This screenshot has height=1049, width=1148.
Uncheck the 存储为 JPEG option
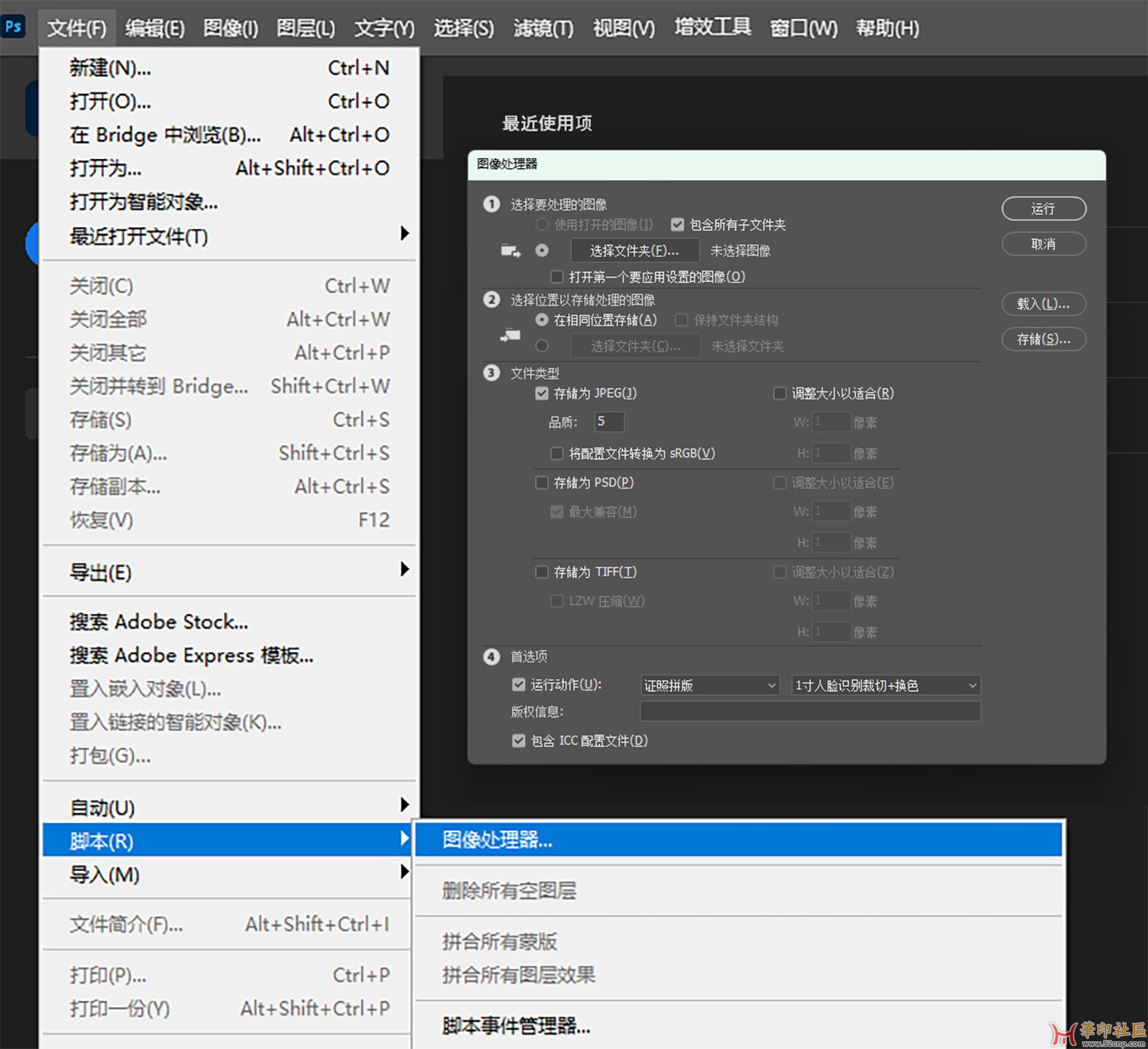[x=542, y=393]
